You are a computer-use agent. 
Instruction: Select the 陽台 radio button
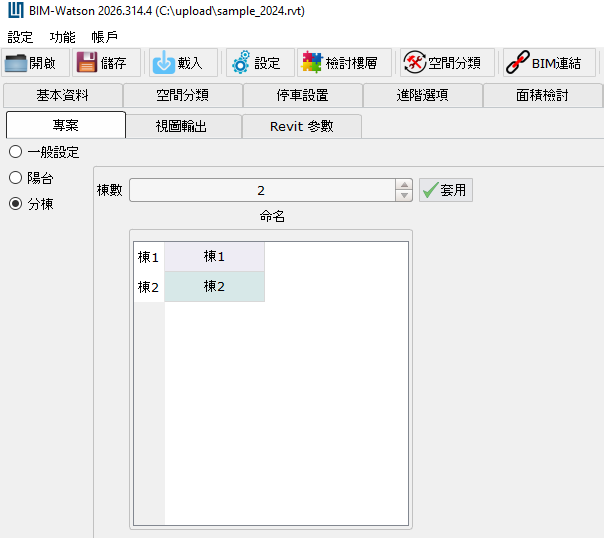[15, 178]
